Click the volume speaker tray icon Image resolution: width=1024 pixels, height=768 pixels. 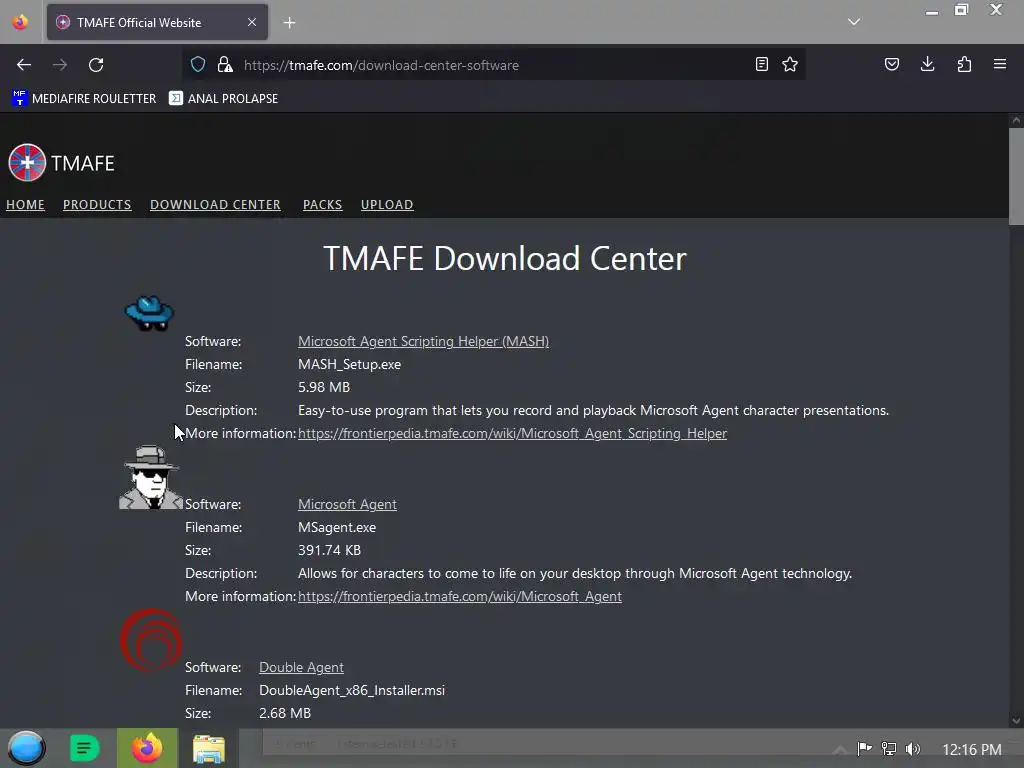click(913, 748)
